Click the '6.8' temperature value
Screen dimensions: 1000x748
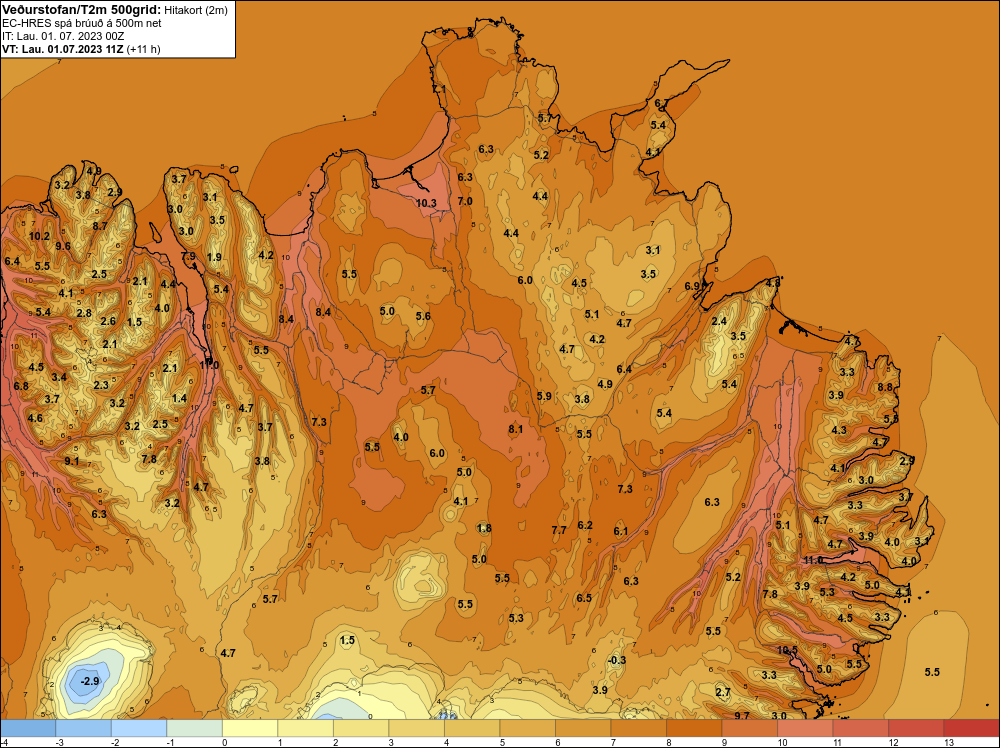(x=20, y=386)
